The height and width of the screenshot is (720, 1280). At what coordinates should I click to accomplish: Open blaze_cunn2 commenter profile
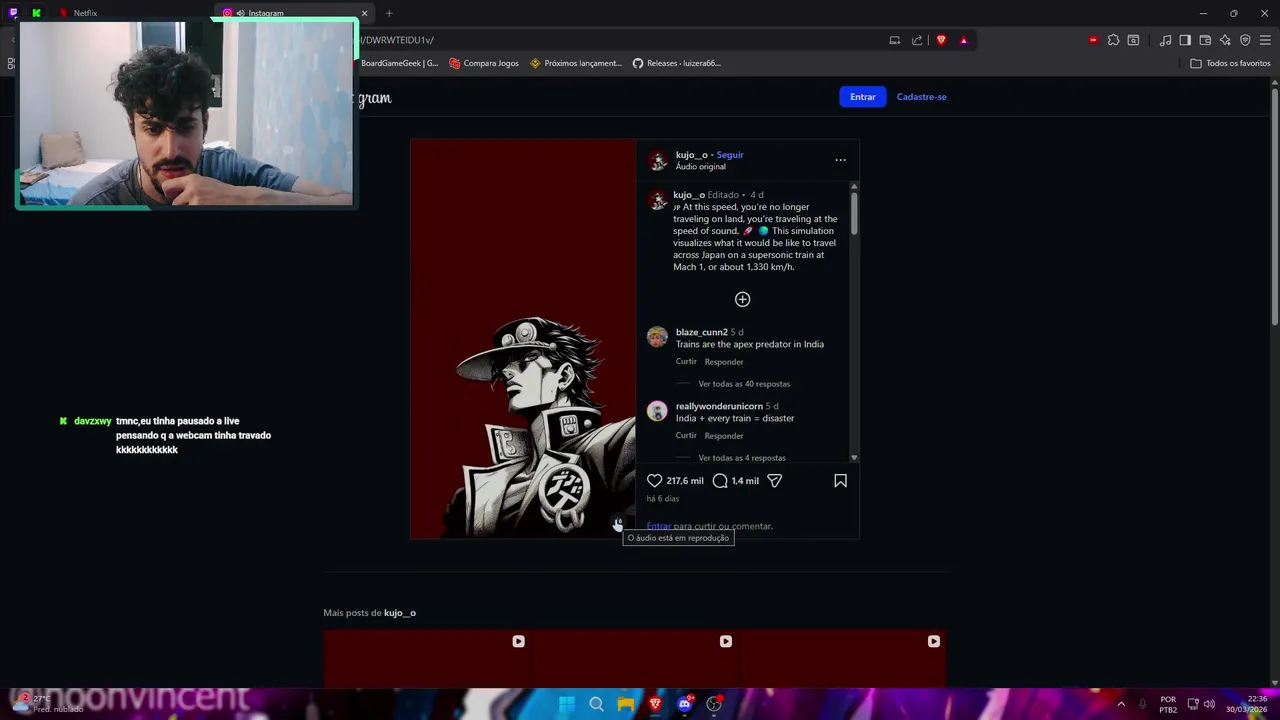pos(701,332)
